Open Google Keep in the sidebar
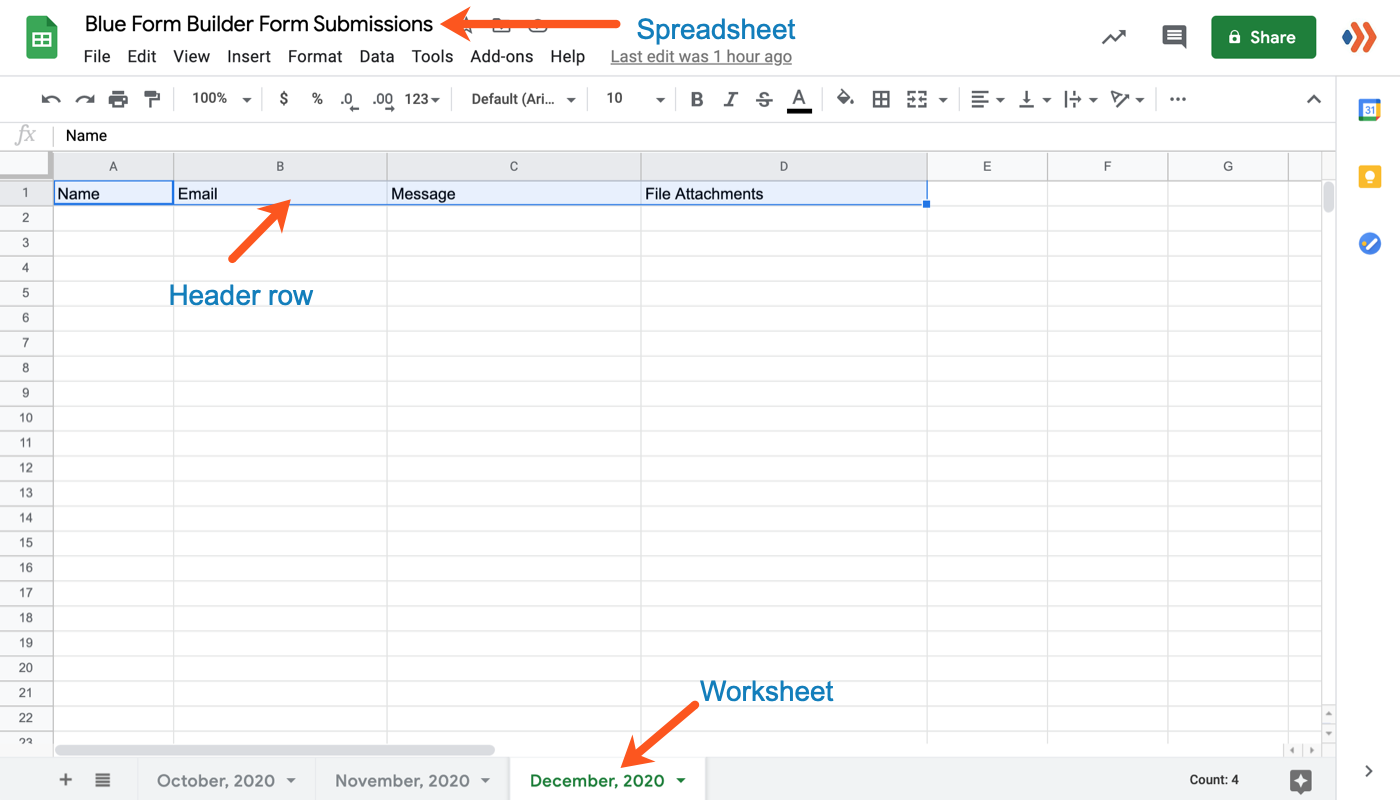Viewport: 1400px width, 800px height. click(1369, 176)
